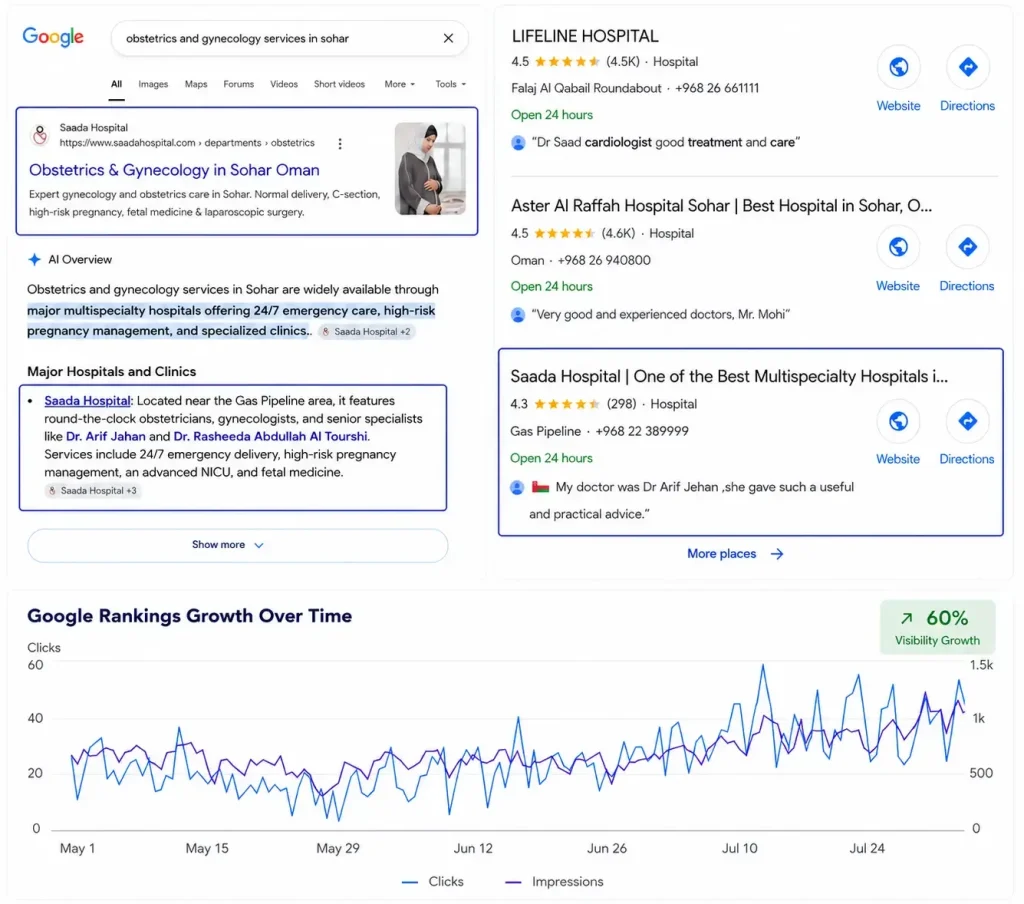Click Lifeline phone number +968 26 661111
This screenshot has width=1024, height=904.
(716, 88)
